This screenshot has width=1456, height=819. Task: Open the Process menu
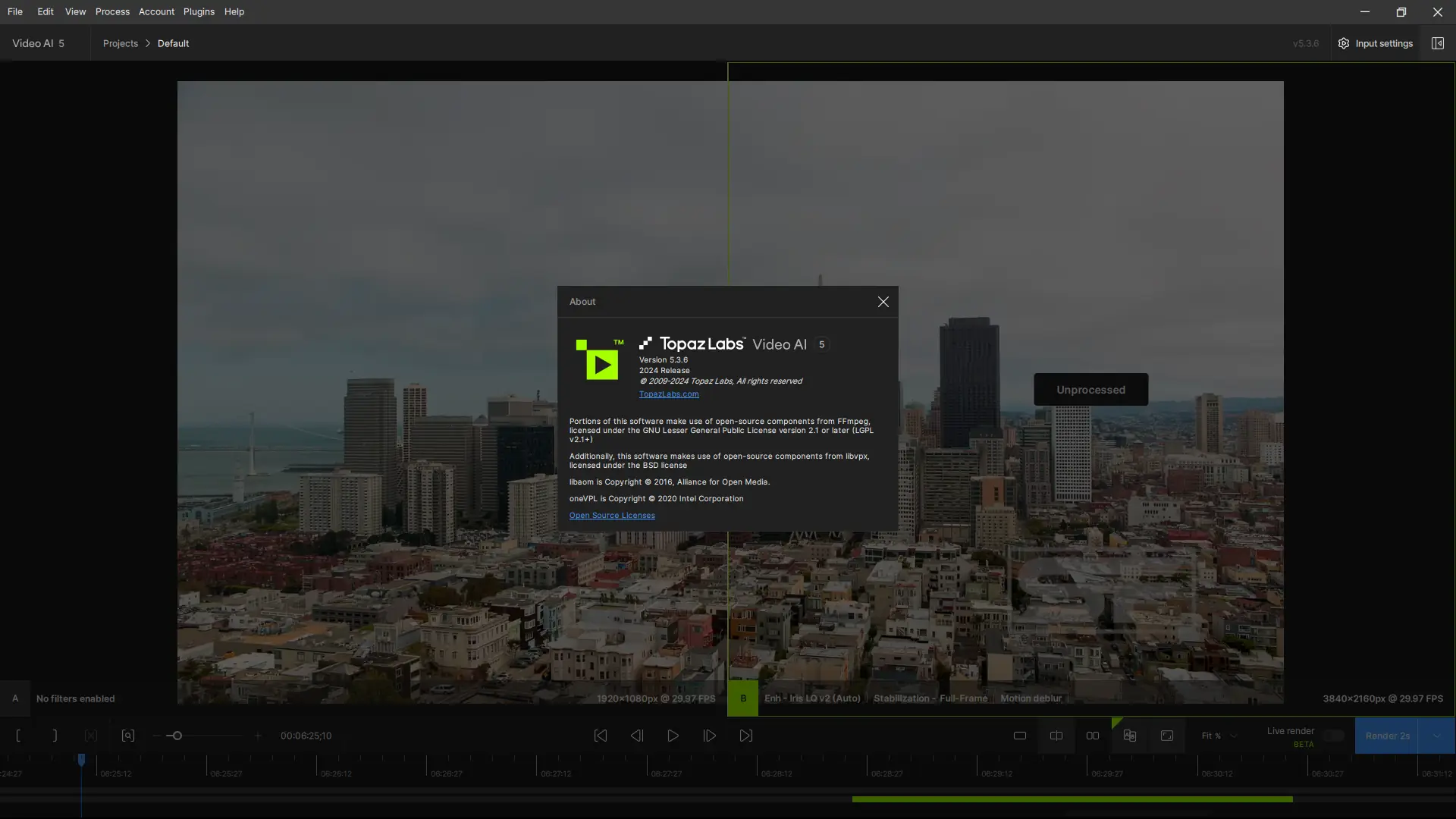point(112,11)
